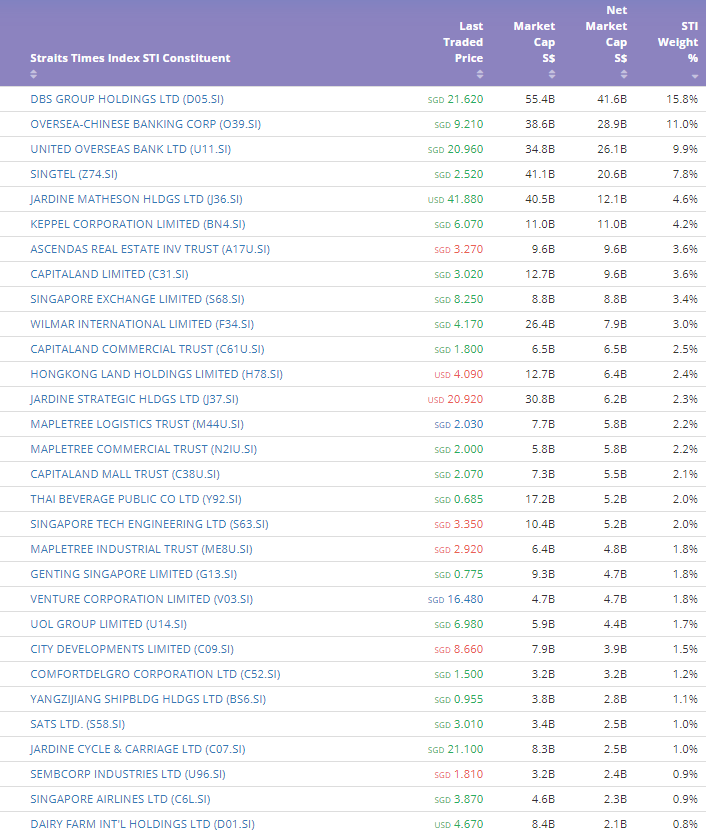Select JARDINE MATHESON HLDGS LTD (J36.SI)
Viewport: 706px width, 835px height.
pos(136,199)
